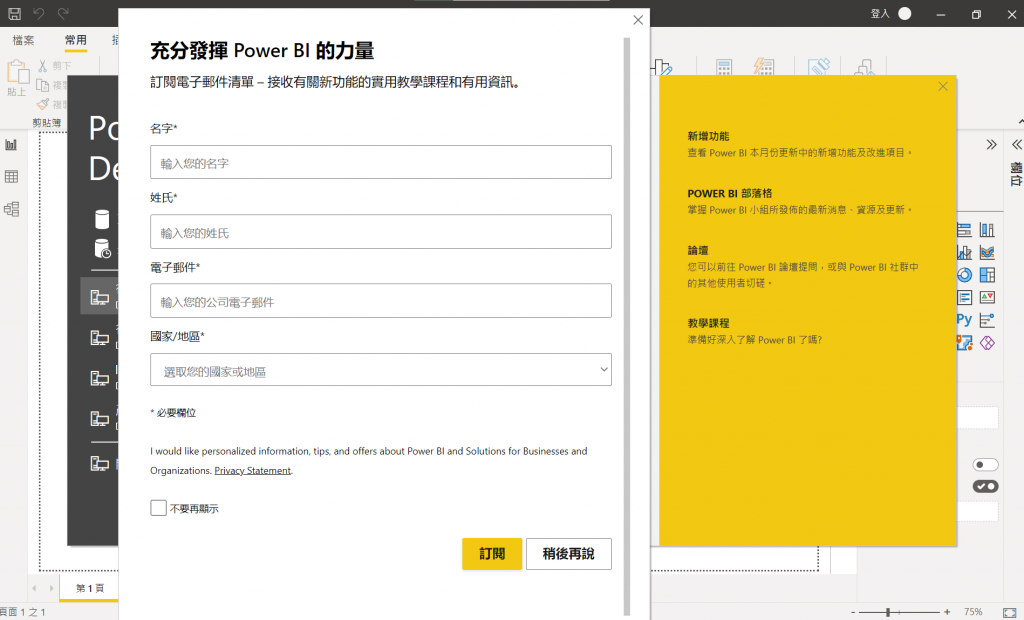Image resolution: width=1024 pixels, height=620 pixels.
Task: Click the 訂閱 subscribe button
Action: click(x=492, y=554)
